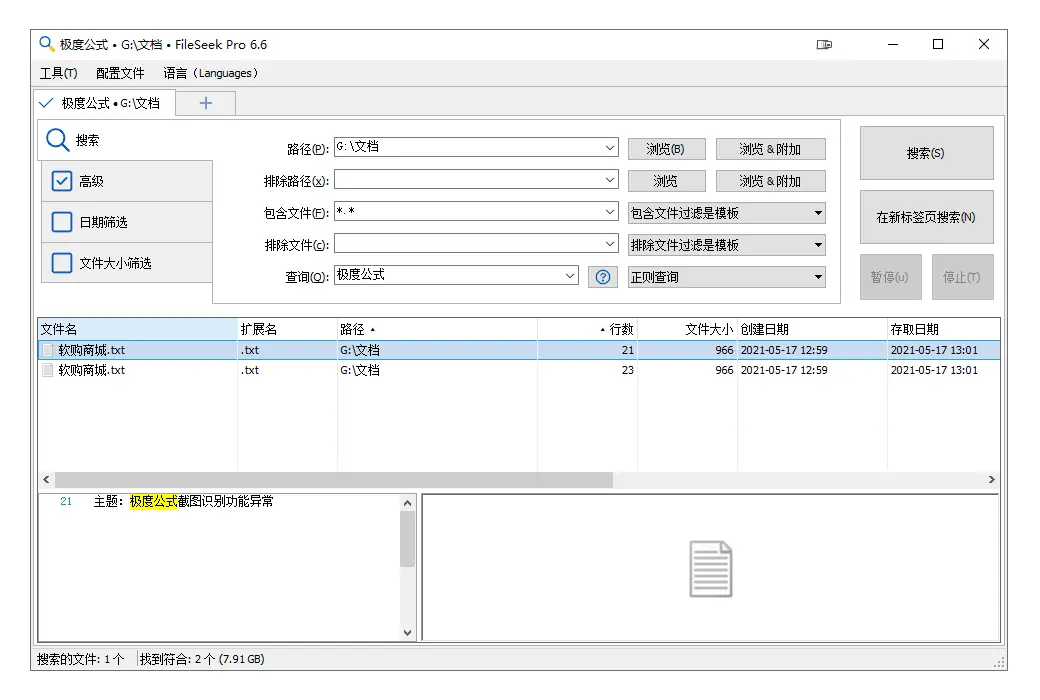Image resolution: width=1040 pixels, height=700 pixels.
Task: Click 在新标签页搜索(N) button
Action: tap(926, 217)
